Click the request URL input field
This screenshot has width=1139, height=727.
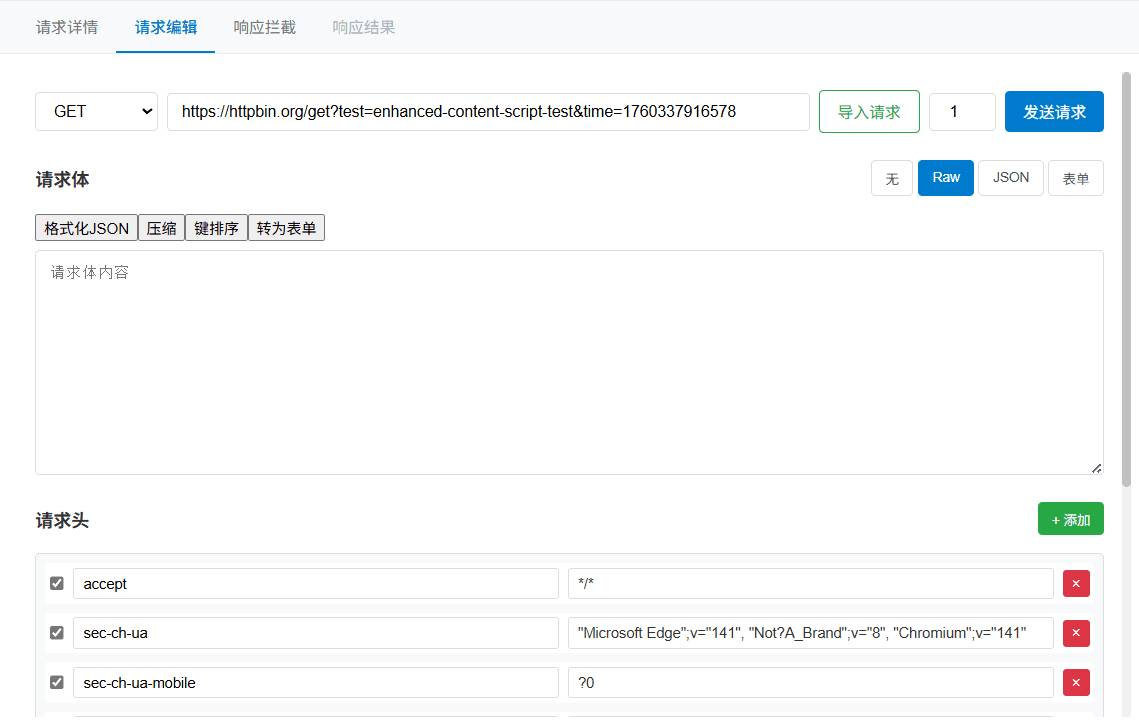pyautogui.click(x=488, y=112)
